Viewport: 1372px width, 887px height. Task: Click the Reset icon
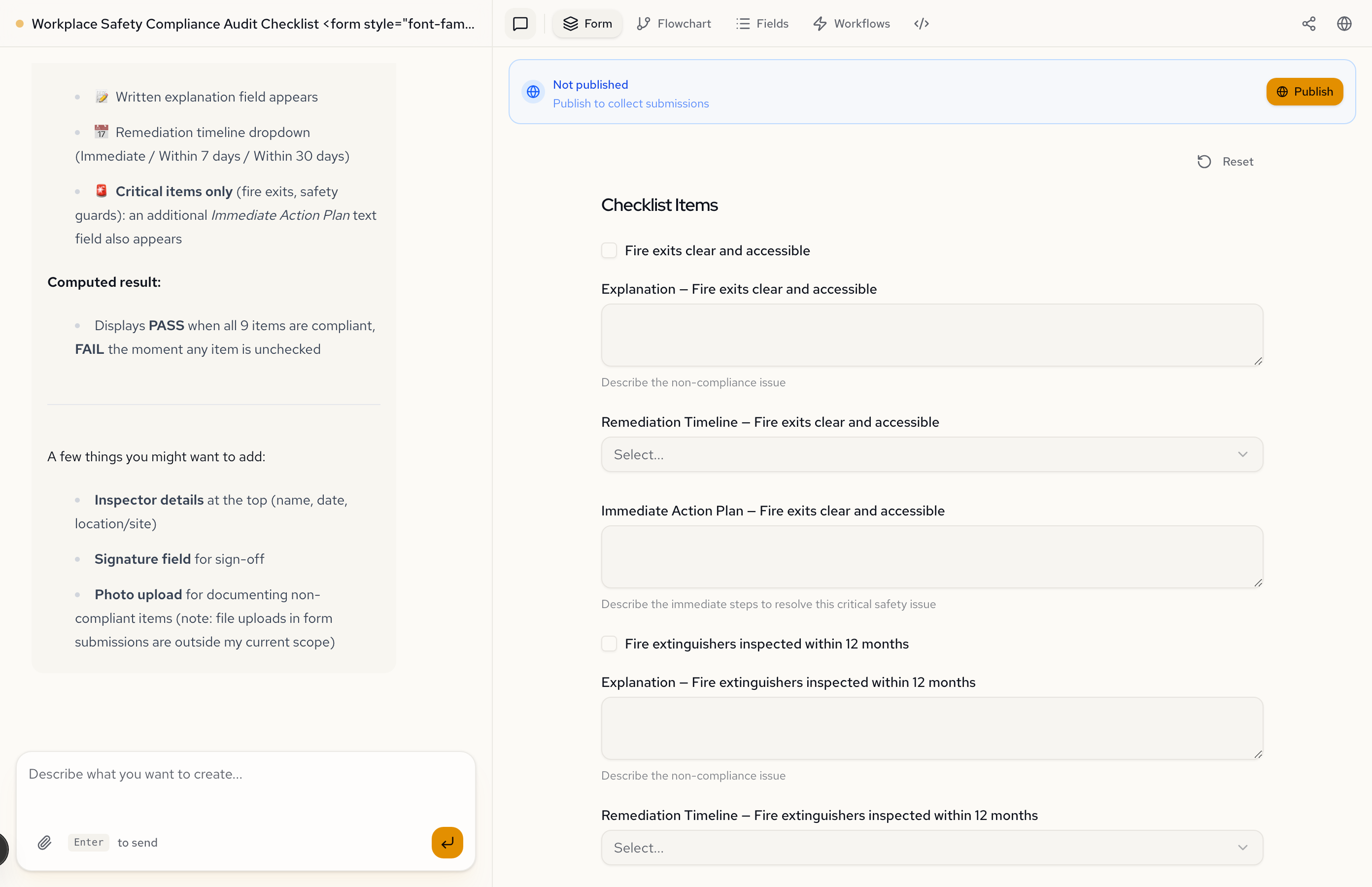[1204, 162]
